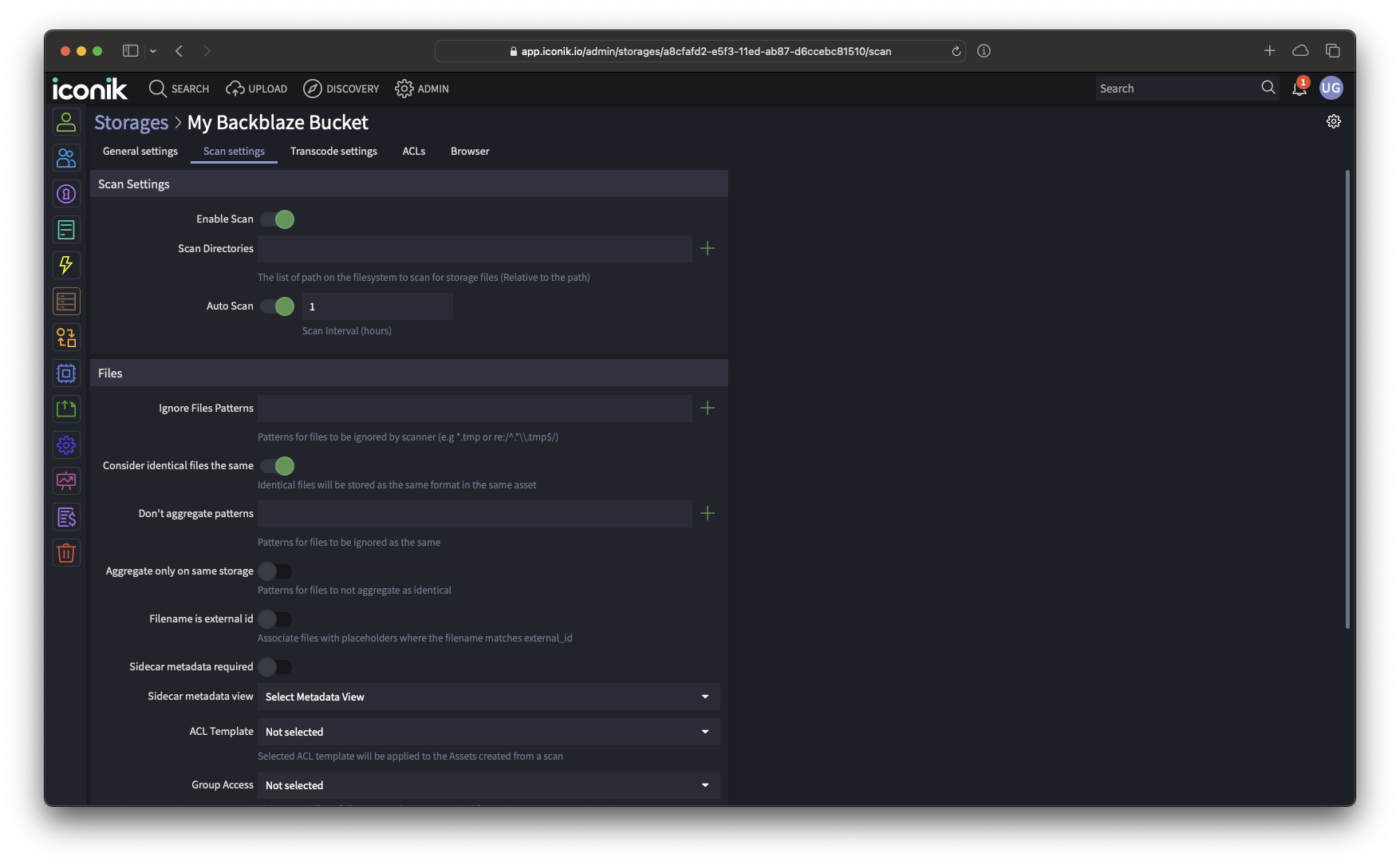Screen dimensions: 1400x865
Task: Open the Browser tab
Action: click(x=470, y=151)
